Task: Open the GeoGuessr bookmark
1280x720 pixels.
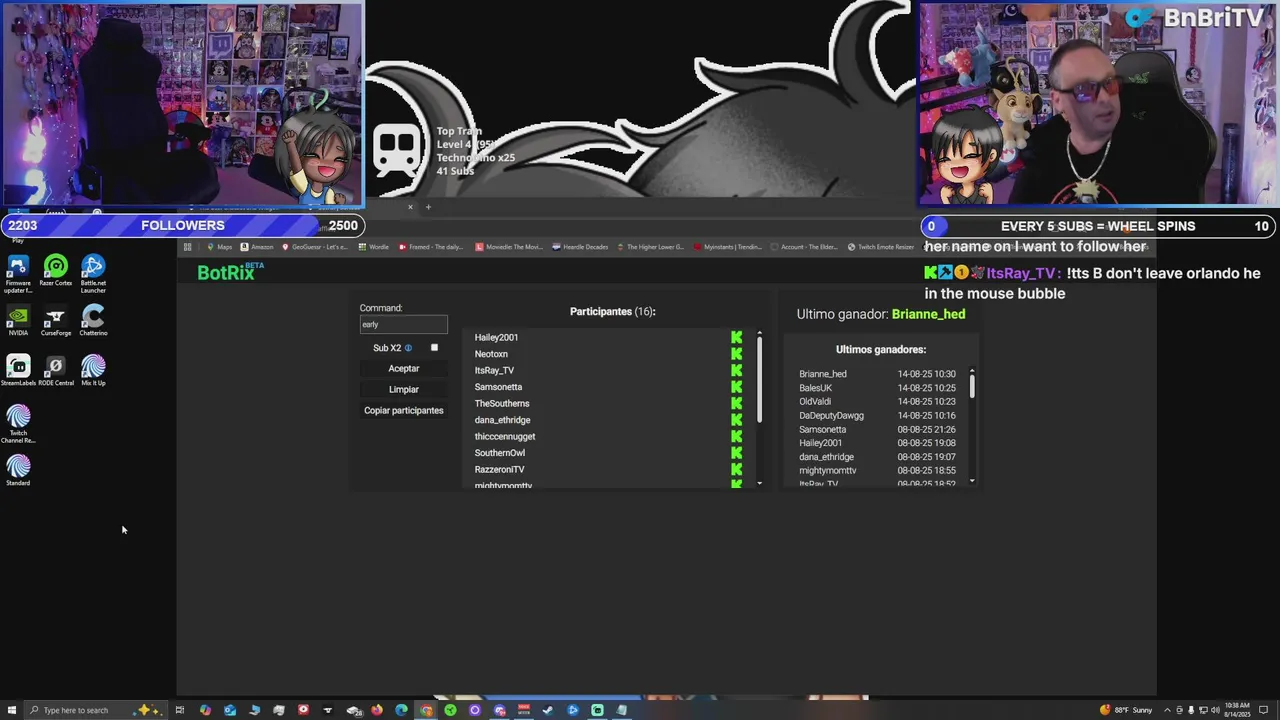Action: [x=315, y=247]
